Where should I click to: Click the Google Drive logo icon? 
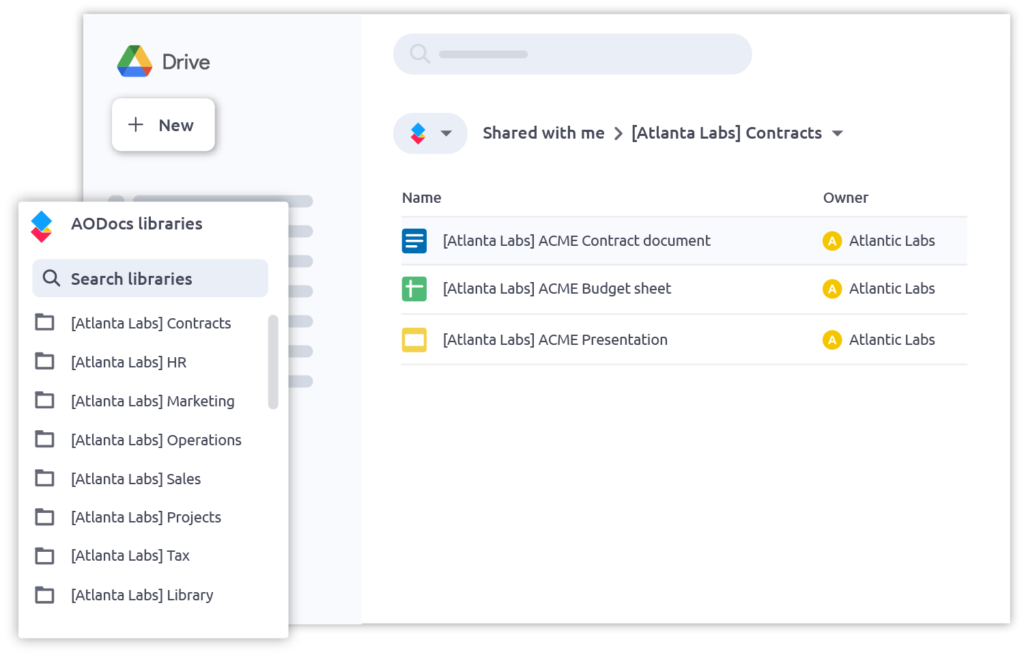pyautogui.click(x=135, y=61)
